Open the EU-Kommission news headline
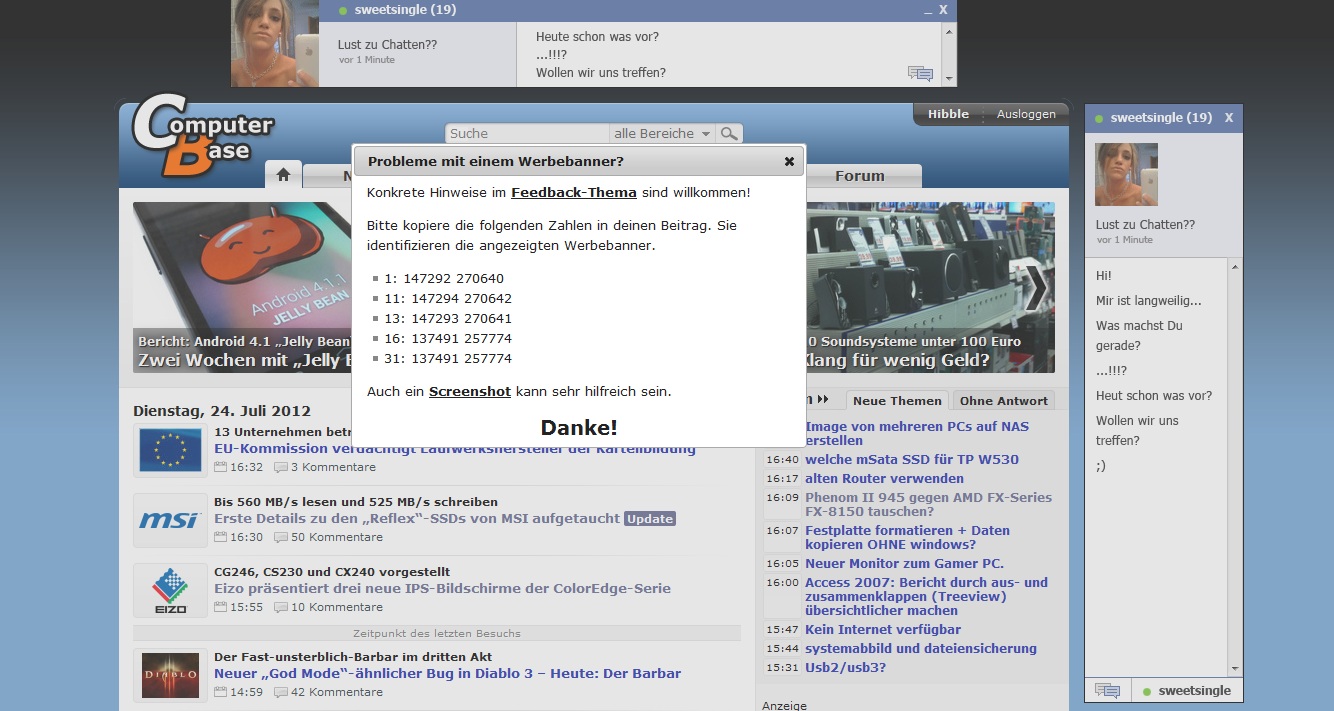1334x711 pixels. click(455, 448)
